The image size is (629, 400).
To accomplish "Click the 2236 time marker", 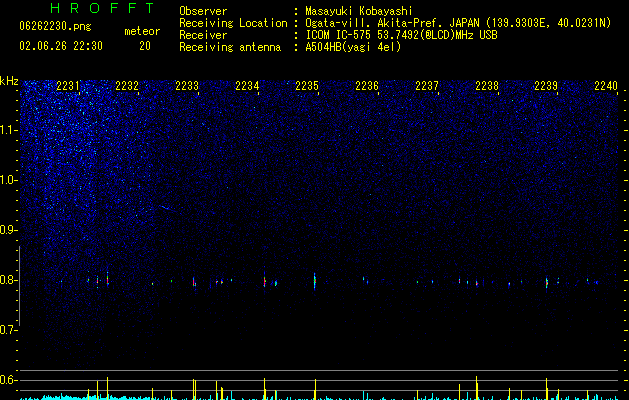I will (x=367, y=86).
